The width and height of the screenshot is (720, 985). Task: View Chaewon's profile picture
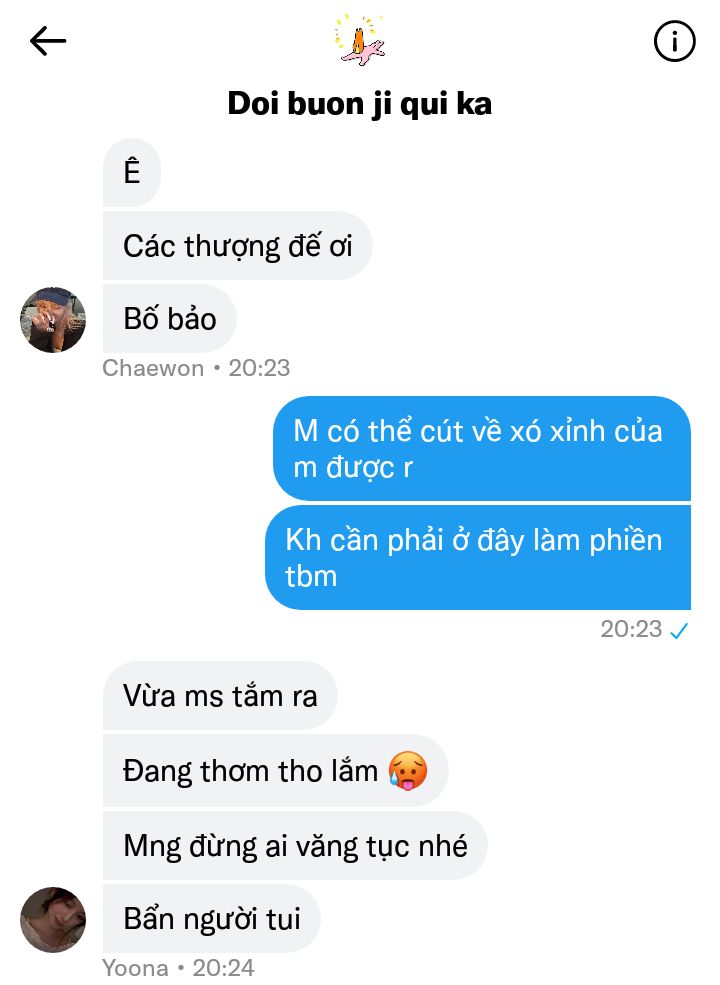tap(53, 320)
